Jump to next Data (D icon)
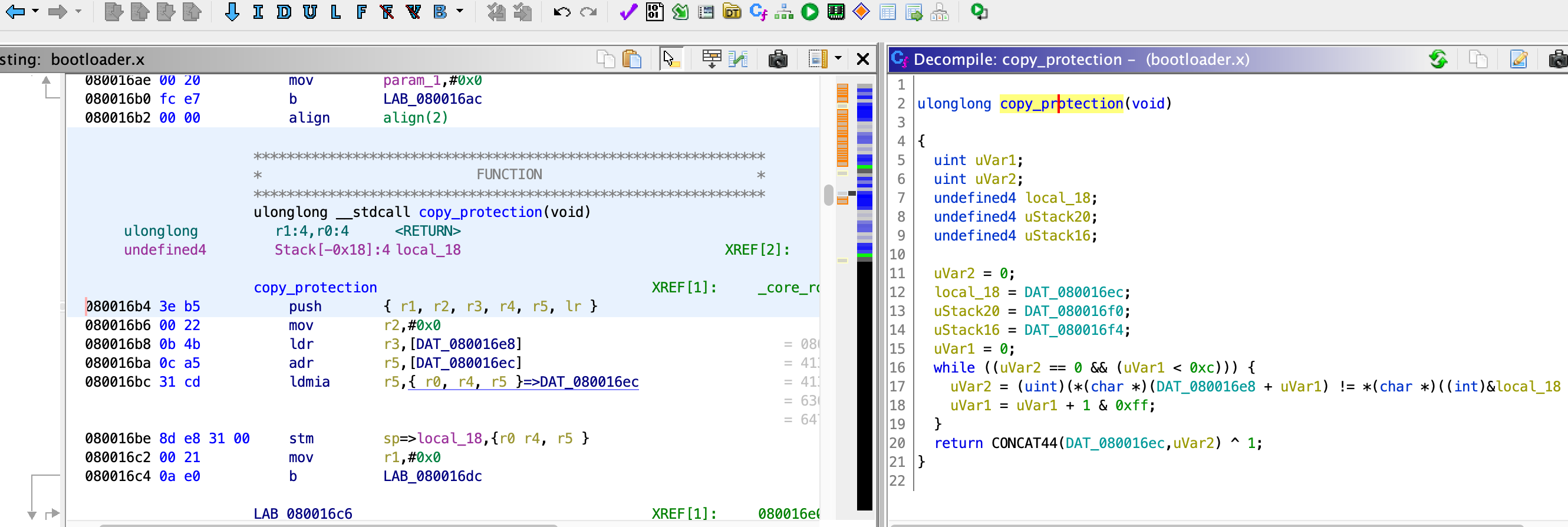The image size is (1568, 527). (x=284, y=12)
